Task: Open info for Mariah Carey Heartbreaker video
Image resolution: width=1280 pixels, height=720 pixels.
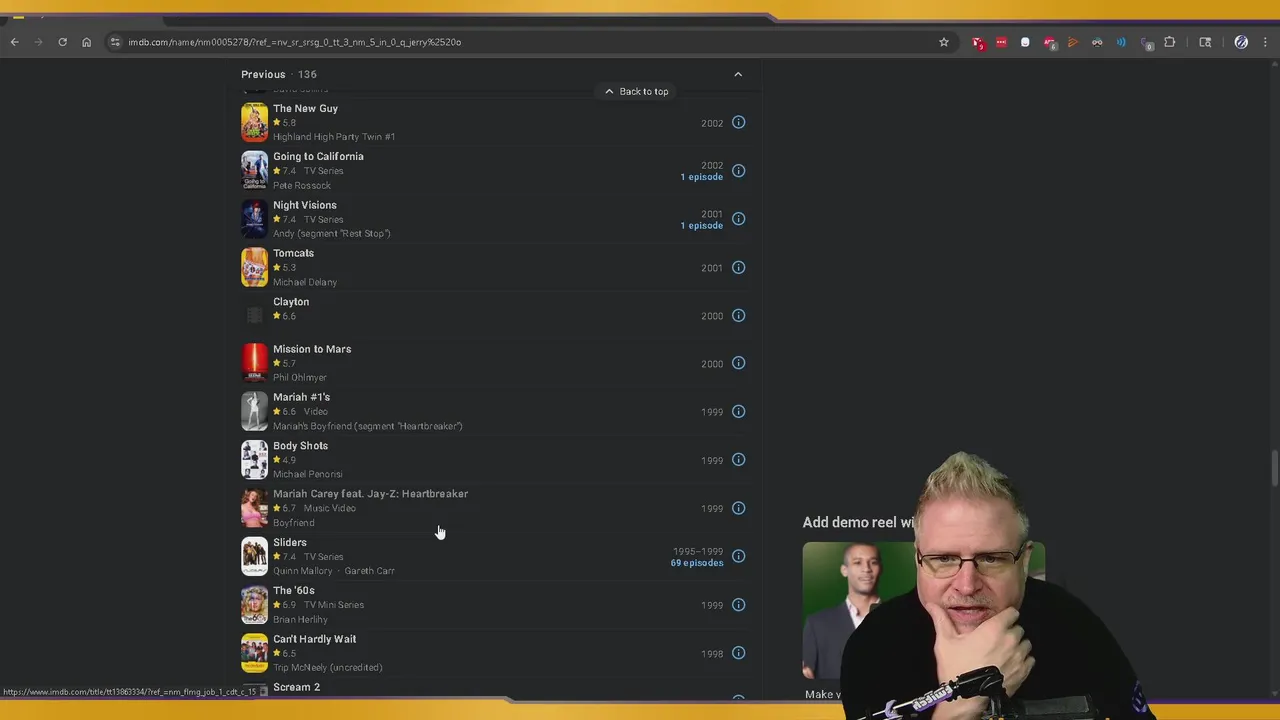Action: click(738, 508)
